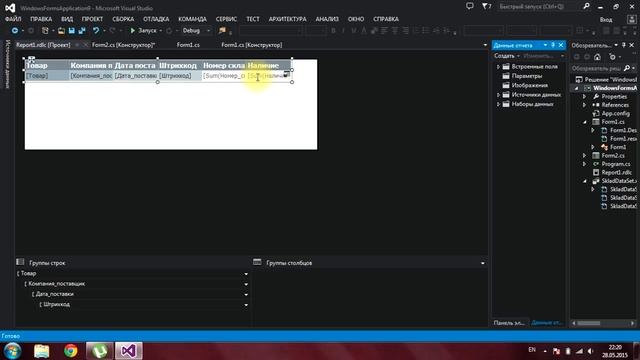Screen dimensions: 640x360
Task: Open the ОТЛАДКА menu
Action: pos(156,19)
